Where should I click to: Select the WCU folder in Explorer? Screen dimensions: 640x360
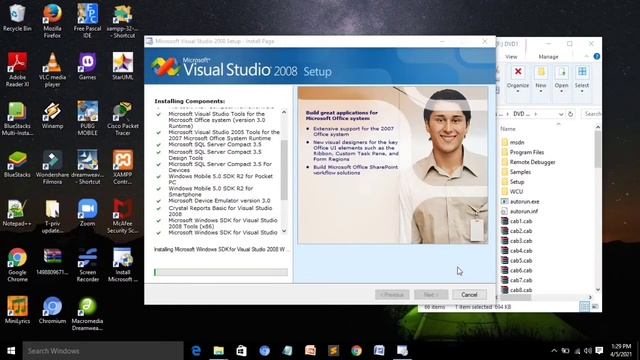click(x=516, y=191)
